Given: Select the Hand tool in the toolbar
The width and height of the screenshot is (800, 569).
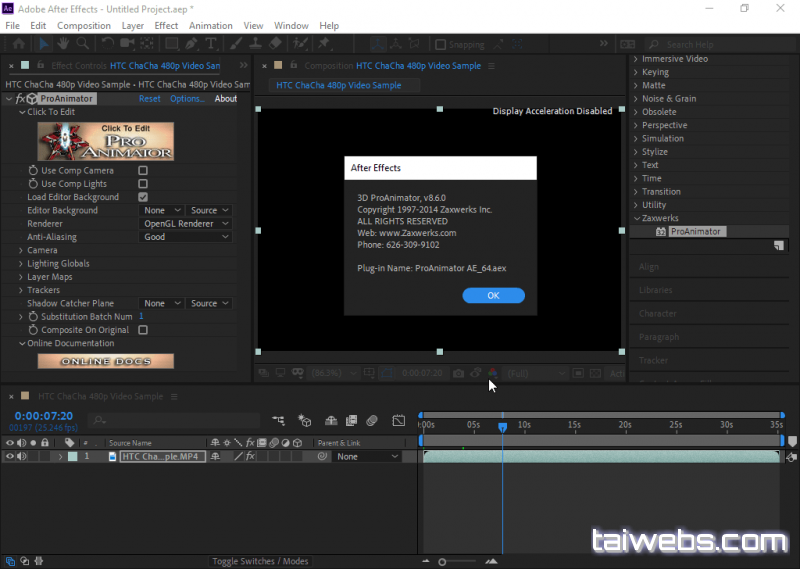Looking at the screenshot, I should (62, 44).
